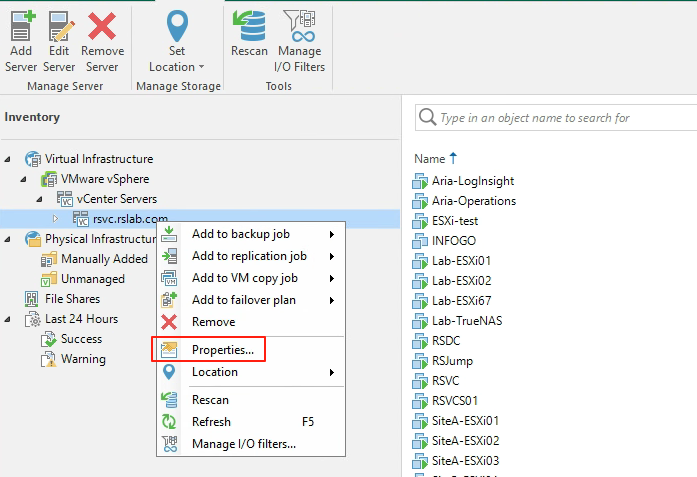Viewport: 697px width, 477px height.
Task: Select the Lab-TrueNAS VM
Action: 457,321
